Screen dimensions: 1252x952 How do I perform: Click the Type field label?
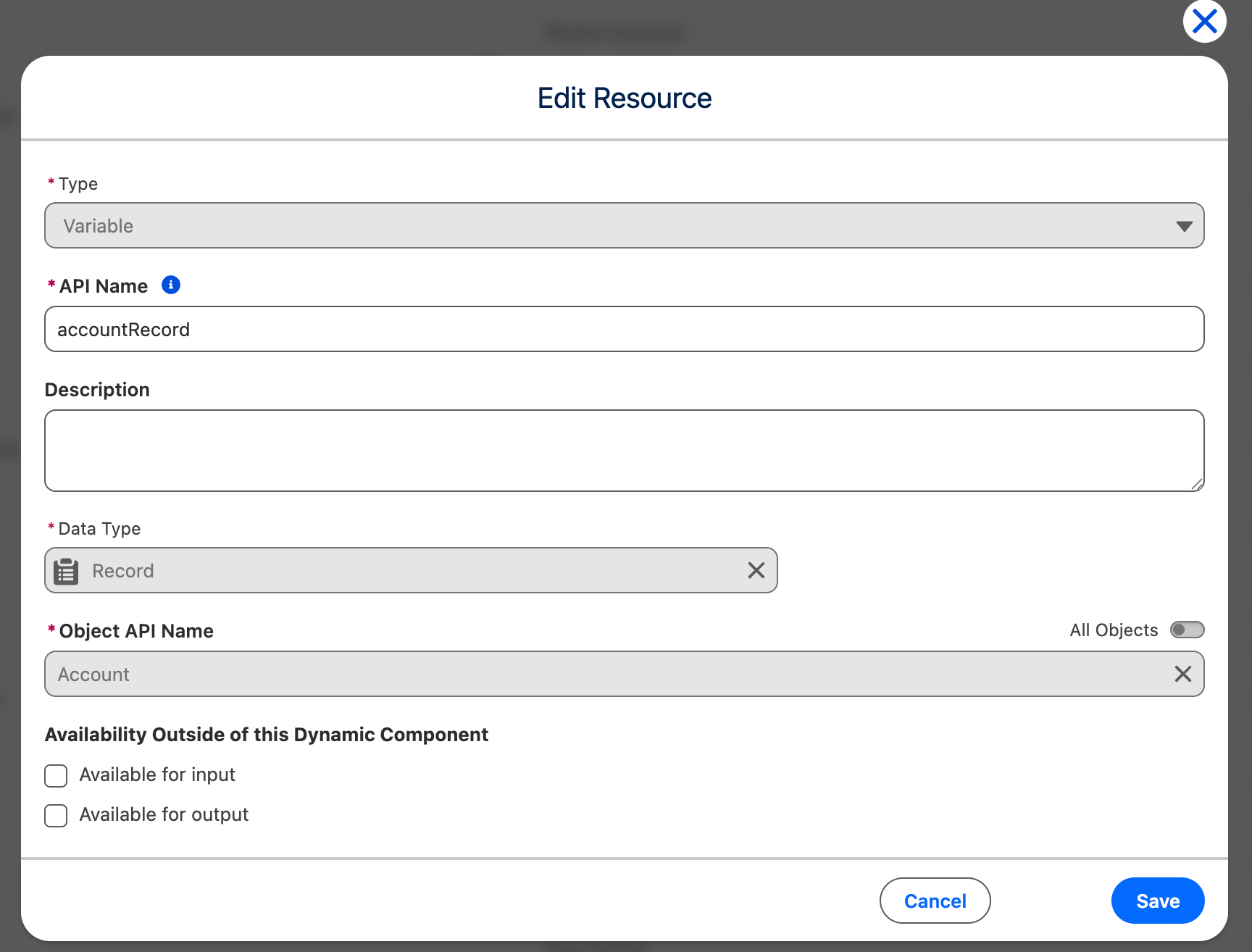tap(78, 183)
